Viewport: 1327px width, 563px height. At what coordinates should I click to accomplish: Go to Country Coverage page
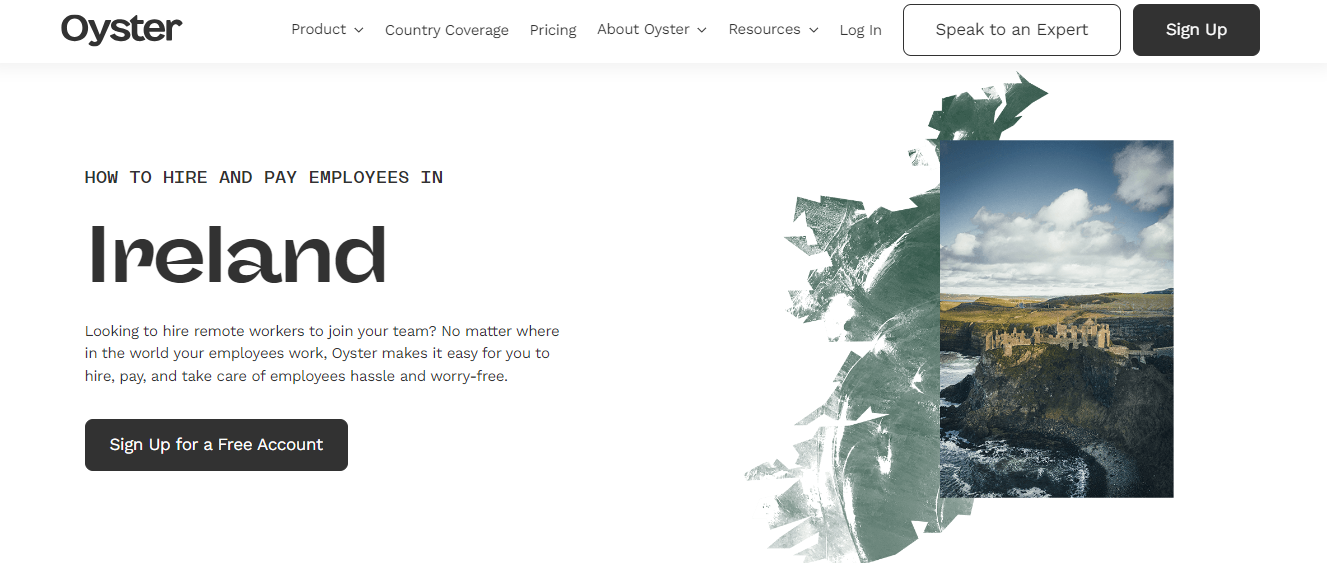coord(447,30)
